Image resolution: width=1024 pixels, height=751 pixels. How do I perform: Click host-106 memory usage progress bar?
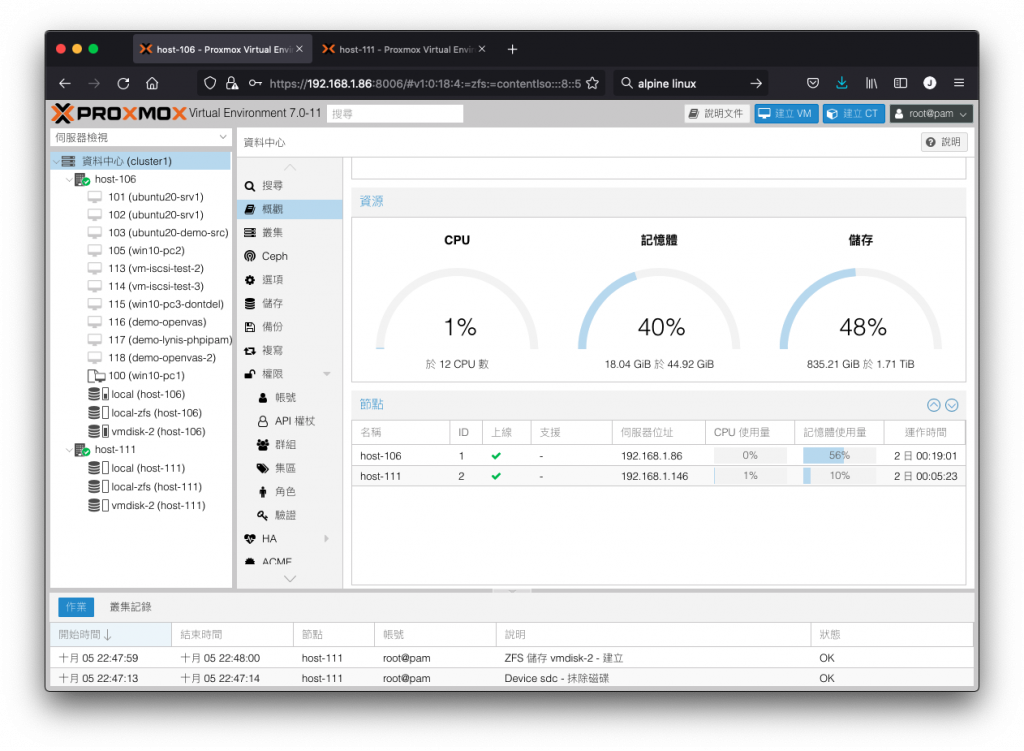pyautogui.click(x=839, y=456)
